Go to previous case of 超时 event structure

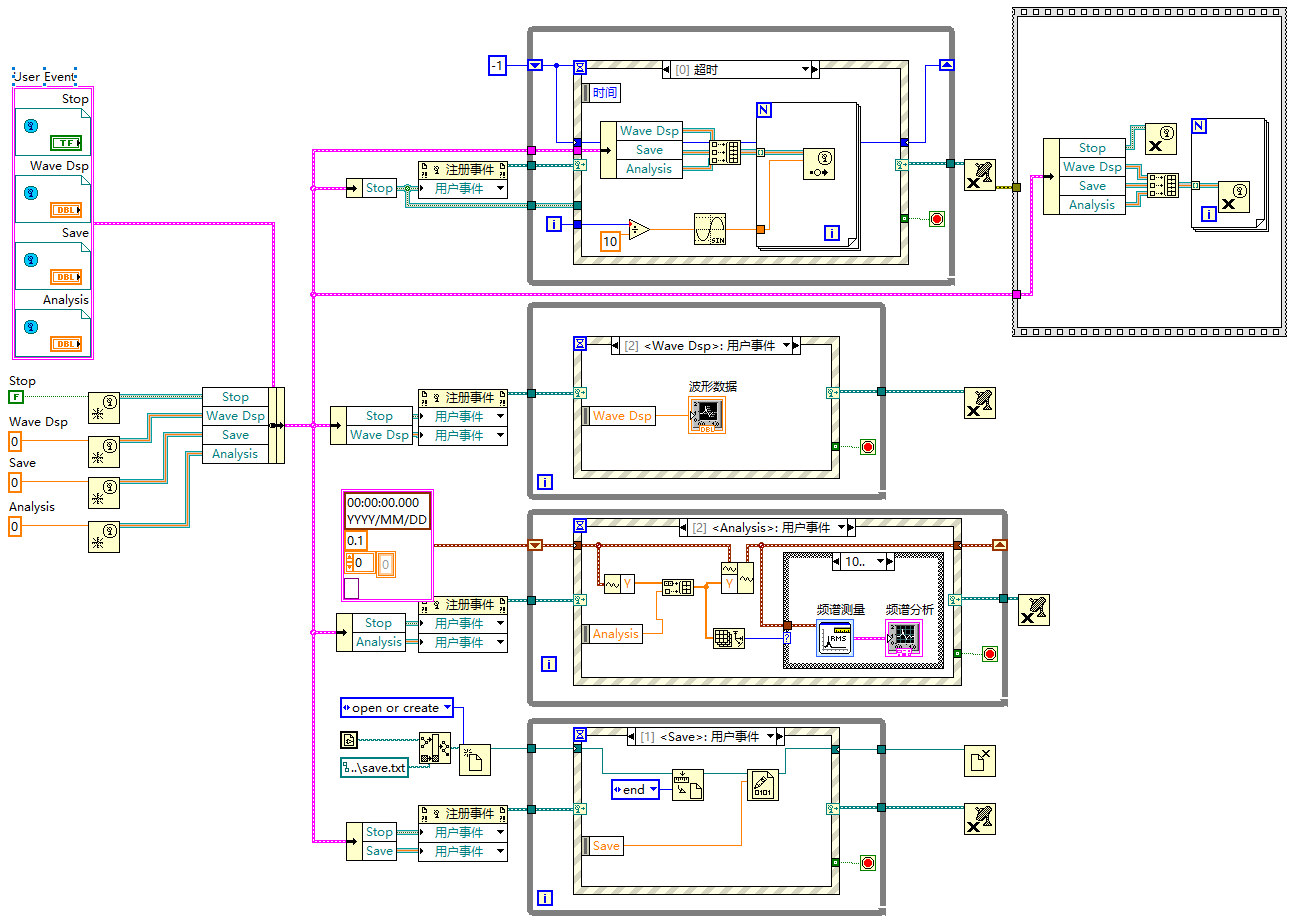point(667,69)
